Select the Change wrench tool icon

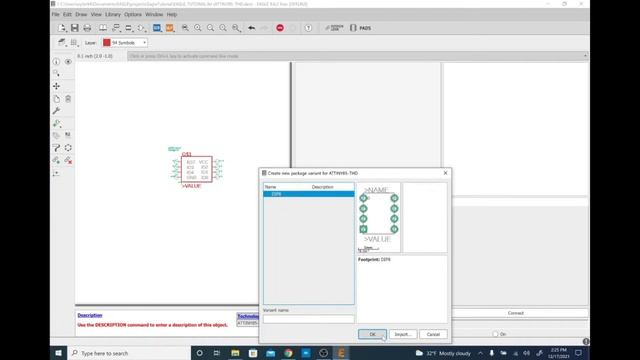[56, 111]
